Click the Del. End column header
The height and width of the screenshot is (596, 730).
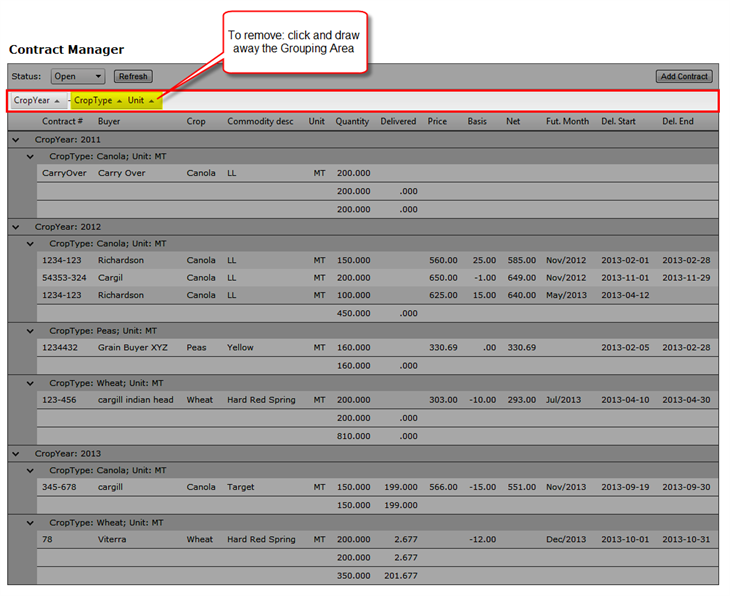tap(677, 121)
